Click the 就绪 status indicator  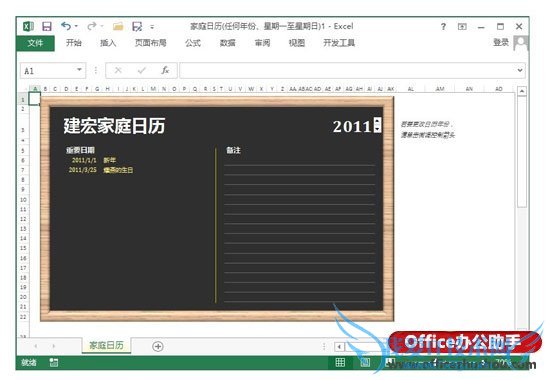tap(29, 362)
